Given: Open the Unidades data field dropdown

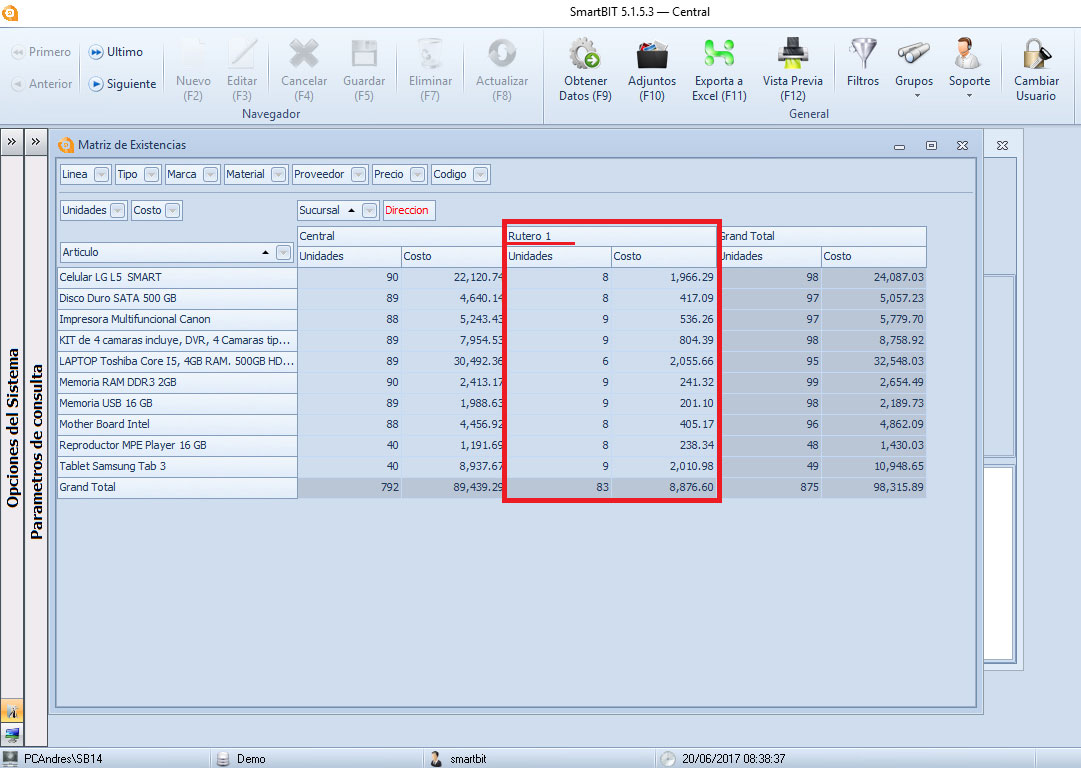Looking at the screenshot, I should (x=118, y=210).
